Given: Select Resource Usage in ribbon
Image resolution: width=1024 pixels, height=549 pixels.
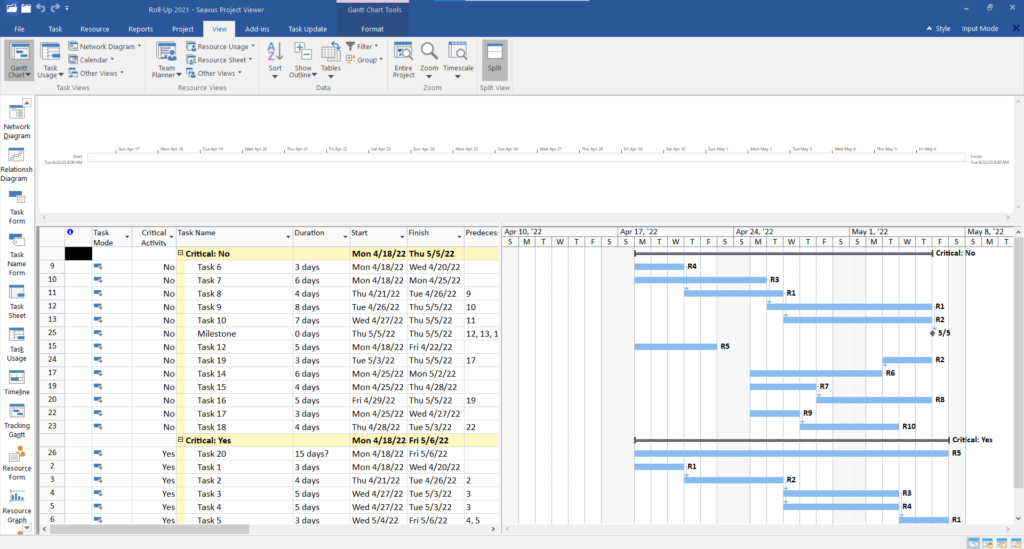Looking at the screenshot, I should coord(221,46).
